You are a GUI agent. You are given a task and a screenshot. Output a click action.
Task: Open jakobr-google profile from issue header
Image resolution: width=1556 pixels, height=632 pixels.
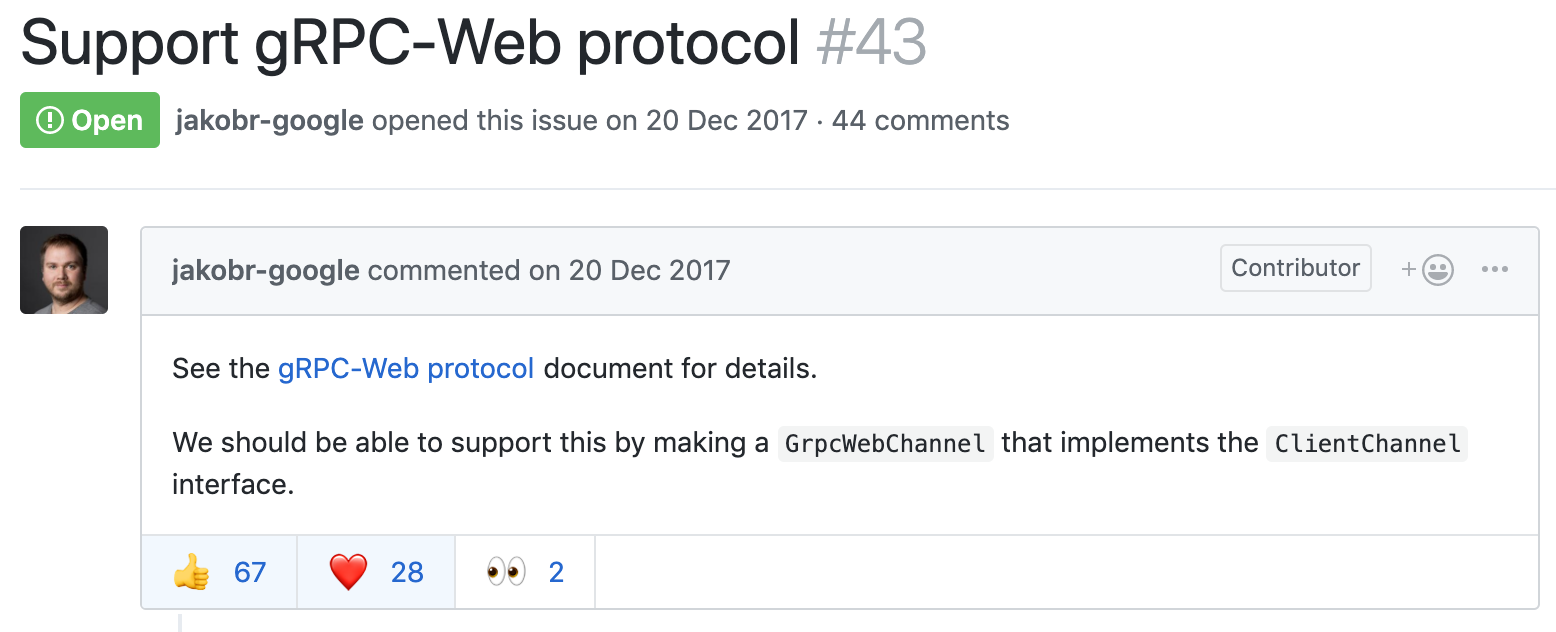(x=269, y=121)
